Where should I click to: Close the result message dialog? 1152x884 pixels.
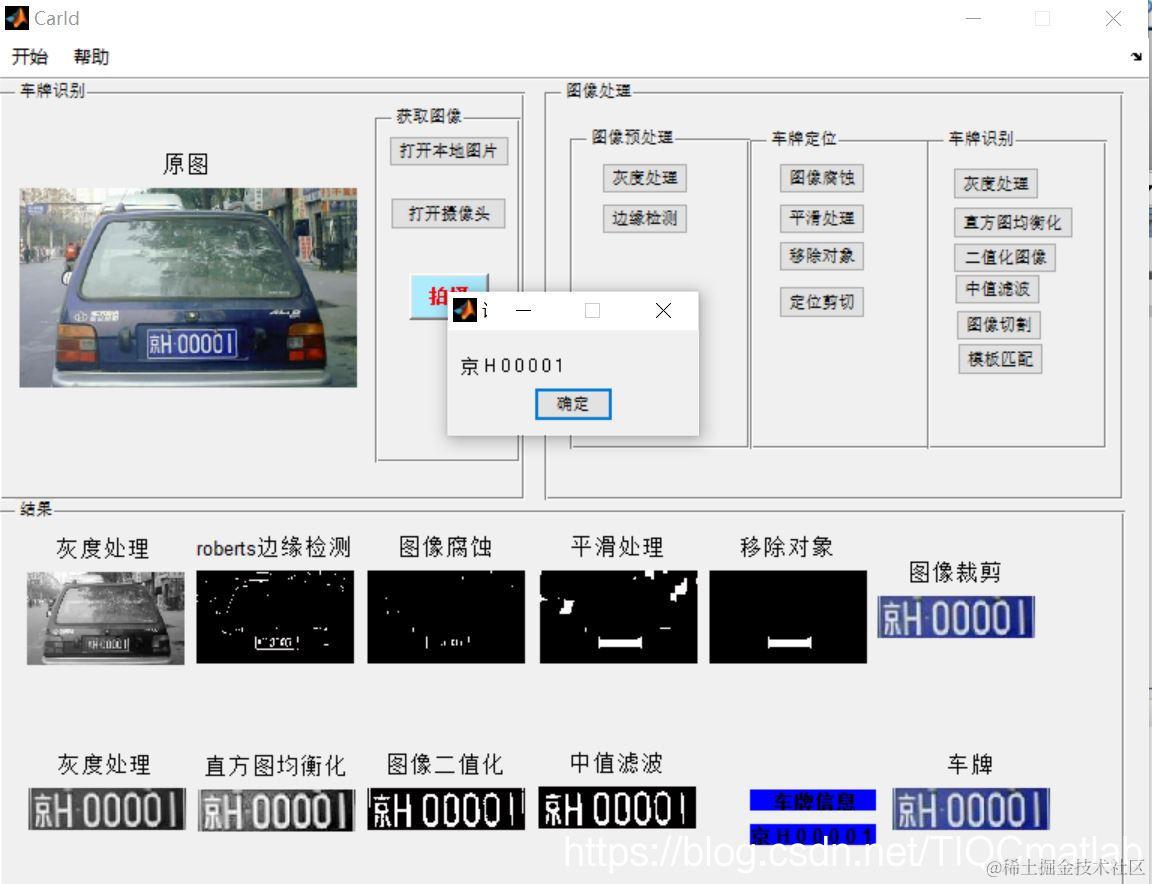coord(663,311)
